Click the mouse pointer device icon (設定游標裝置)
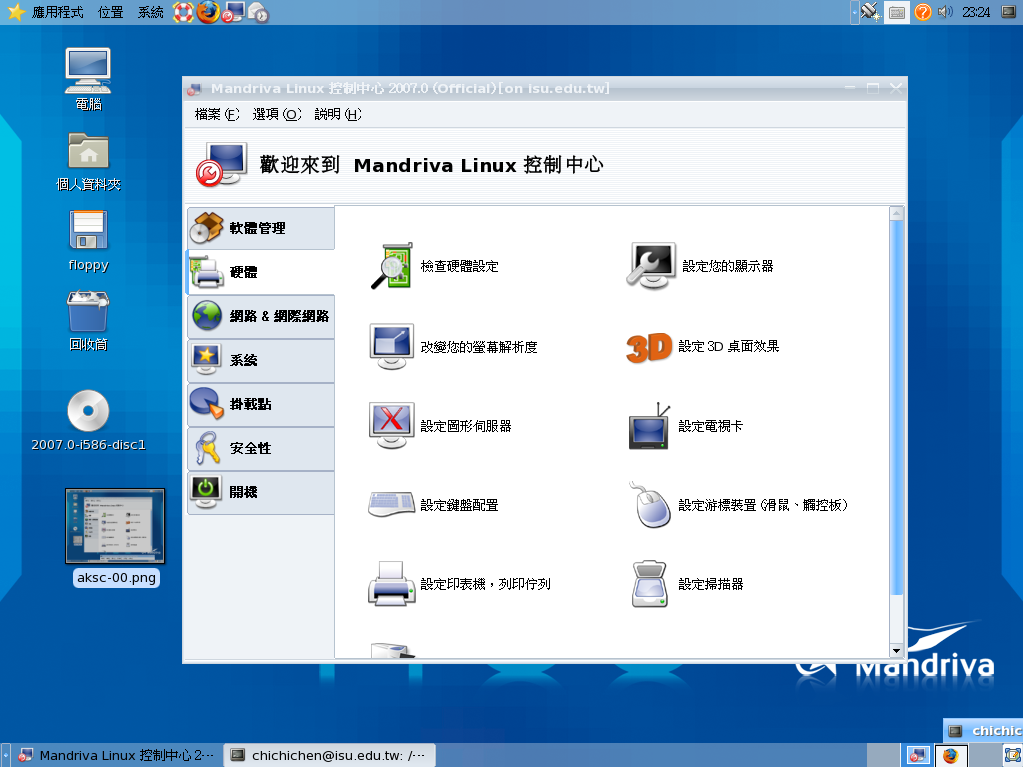The height and width of the screenshot is (767, 1023). [x=651, y=505]
